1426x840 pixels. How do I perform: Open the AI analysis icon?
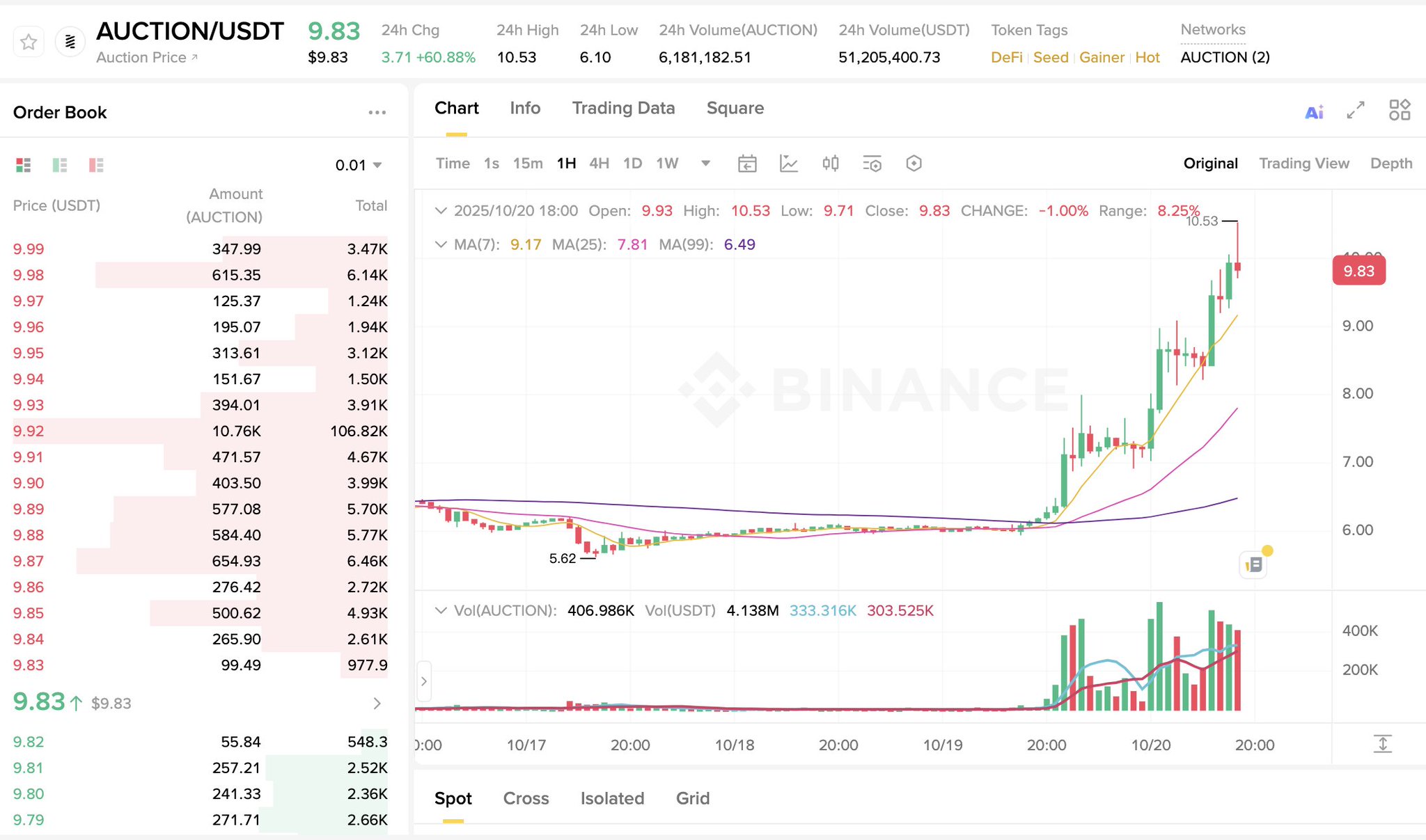1314,111
